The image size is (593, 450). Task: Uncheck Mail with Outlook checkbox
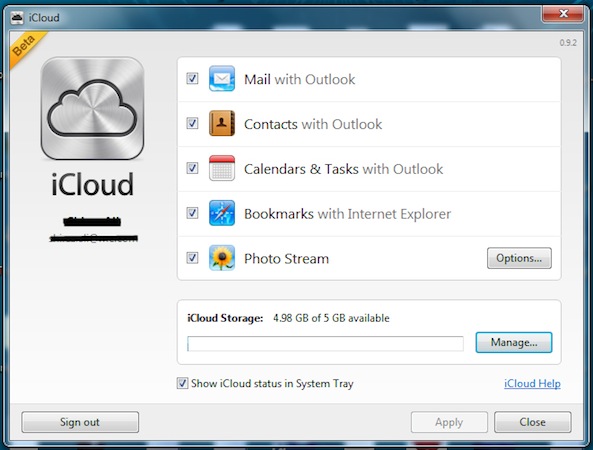(x=192, y=79)
